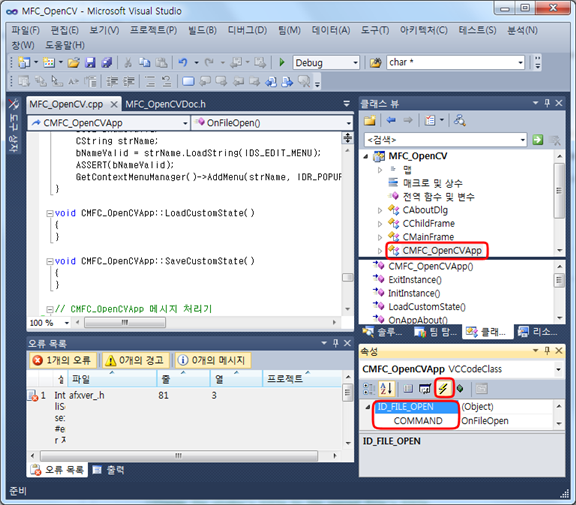576x505 pixels.
Task: Click the Events lightning bolt icon
Action: [x=444, y=388]
